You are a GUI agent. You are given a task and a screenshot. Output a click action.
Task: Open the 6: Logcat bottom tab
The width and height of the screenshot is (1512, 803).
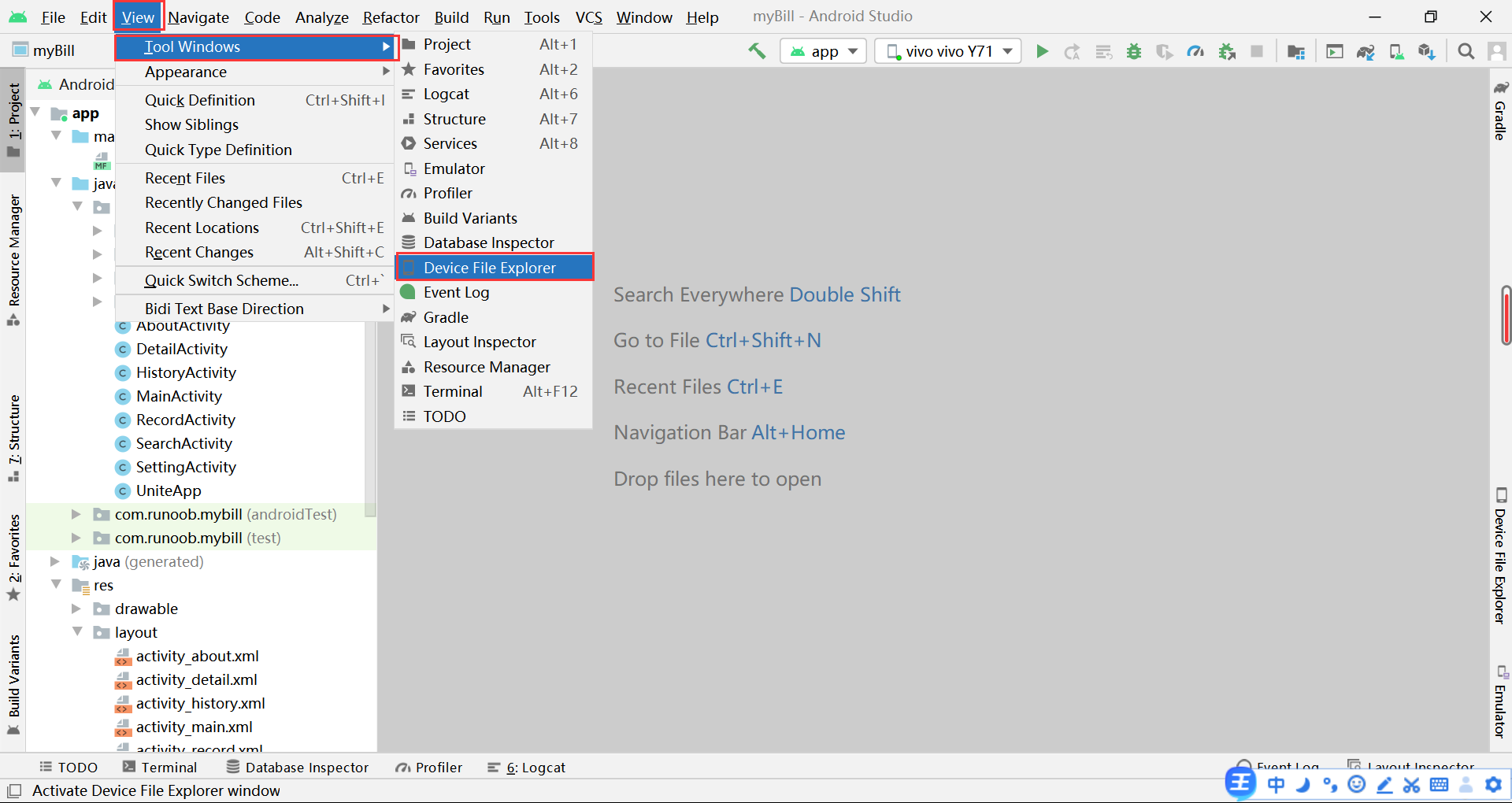527,768
